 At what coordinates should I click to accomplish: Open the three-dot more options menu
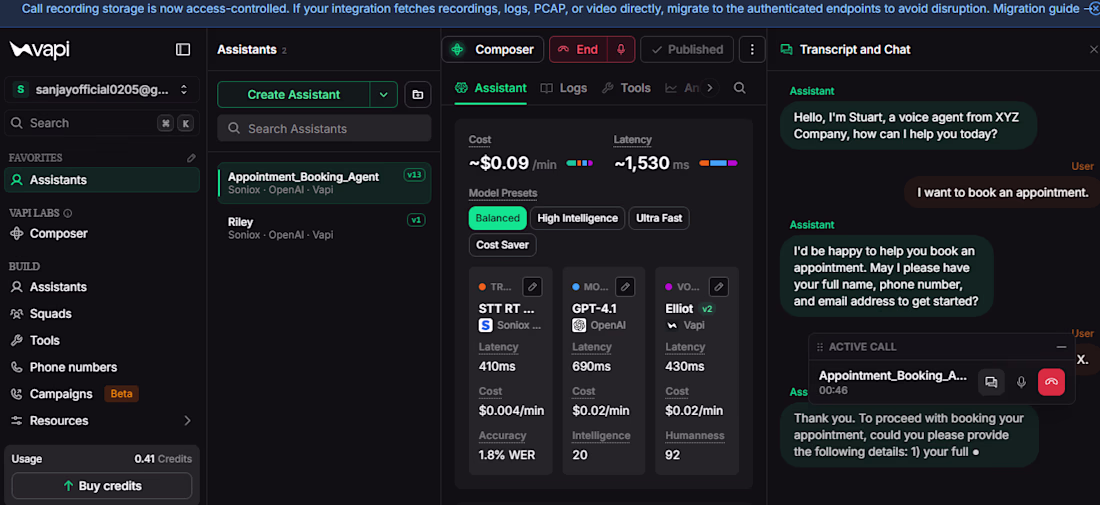point(752,50)
